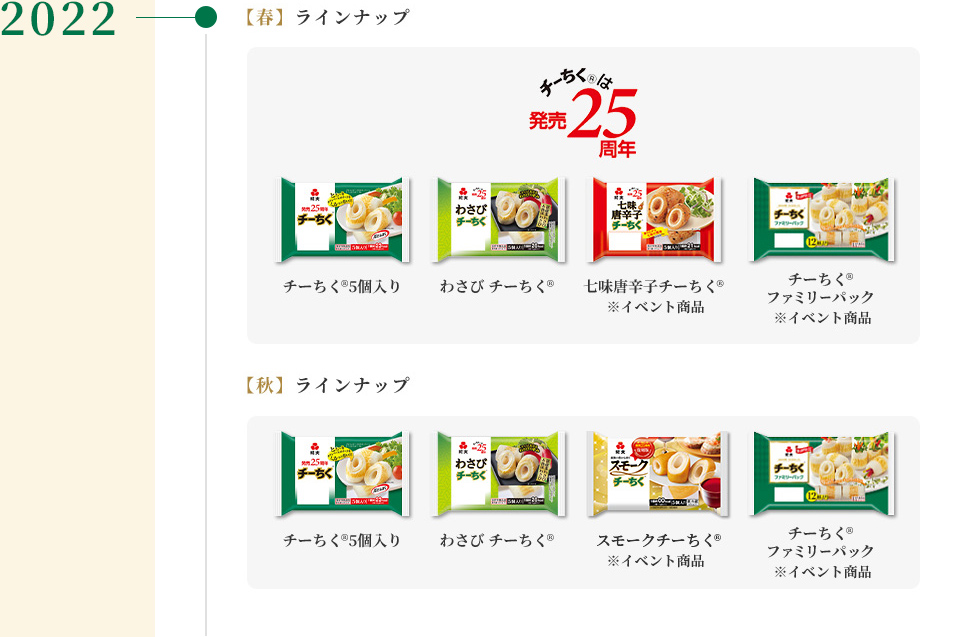Open spring ファミリーパック package image
The width and height of the screenshot is (980, 637).
pos(822,219)
